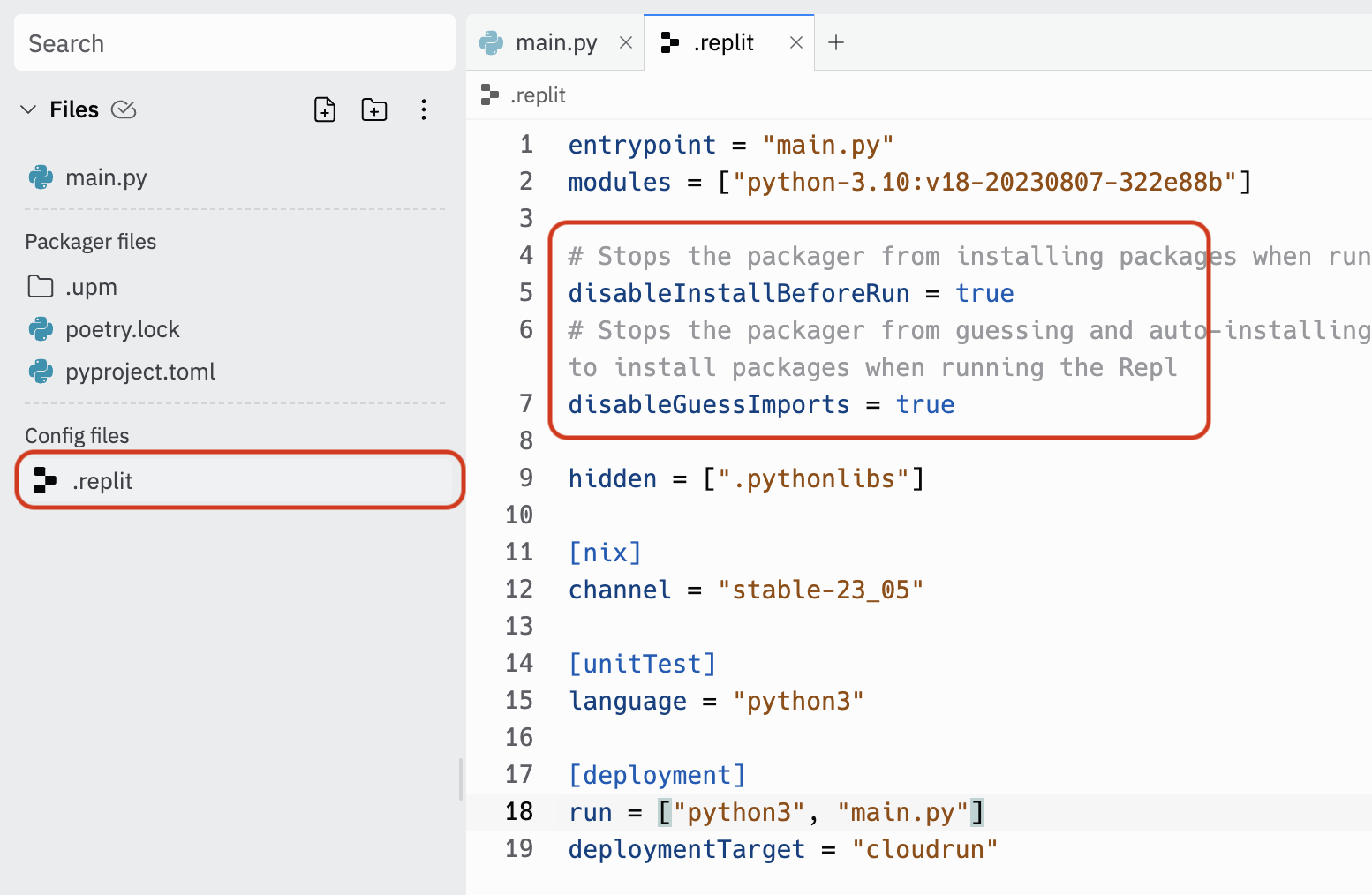The width and height of the screenshot is (1372, 895).
Task: Click the sync status checkmark cloud icon
Action: click(124, 109)
